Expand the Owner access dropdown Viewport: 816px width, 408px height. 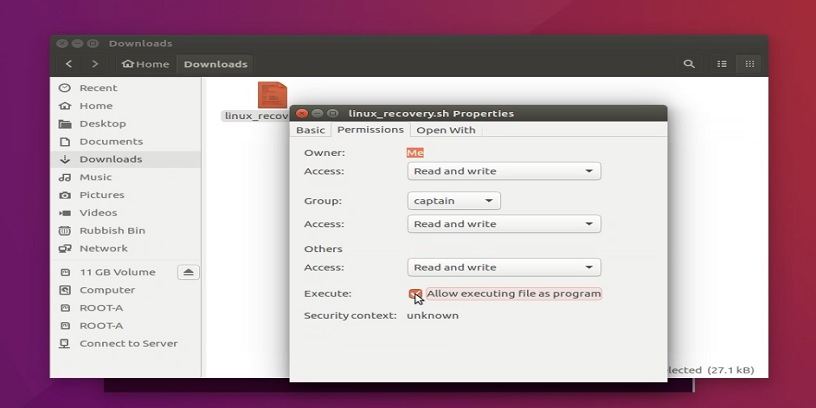coord(504,171)
